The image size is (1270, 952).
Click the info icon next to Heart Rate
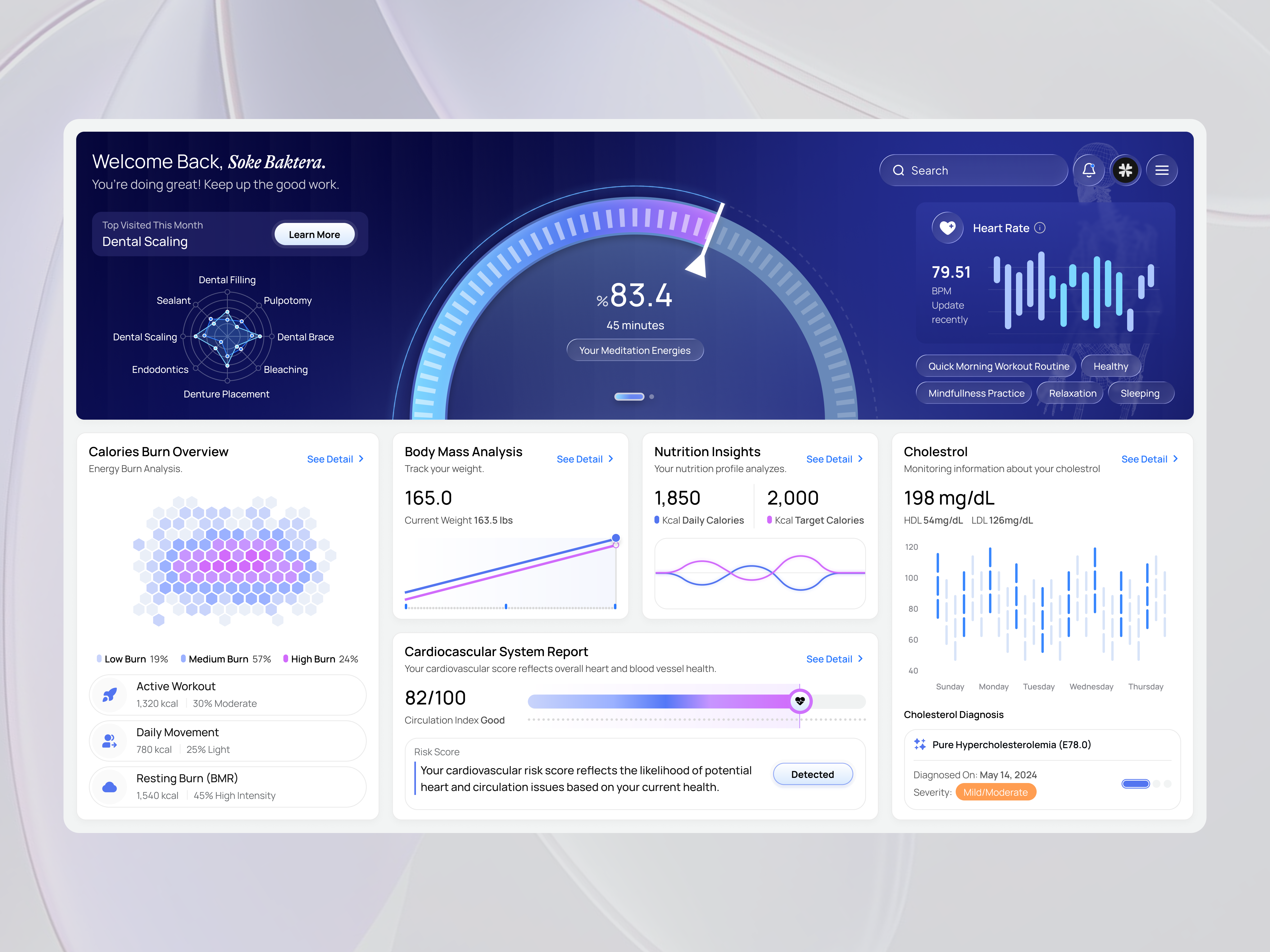point(1040,228)
